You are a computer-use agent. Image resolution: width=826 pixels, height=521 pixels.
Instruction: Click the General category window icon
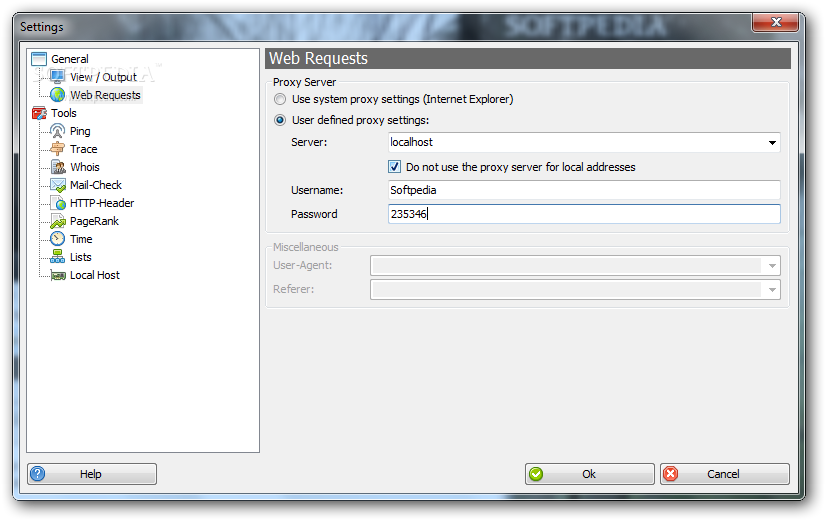(39, 59)
